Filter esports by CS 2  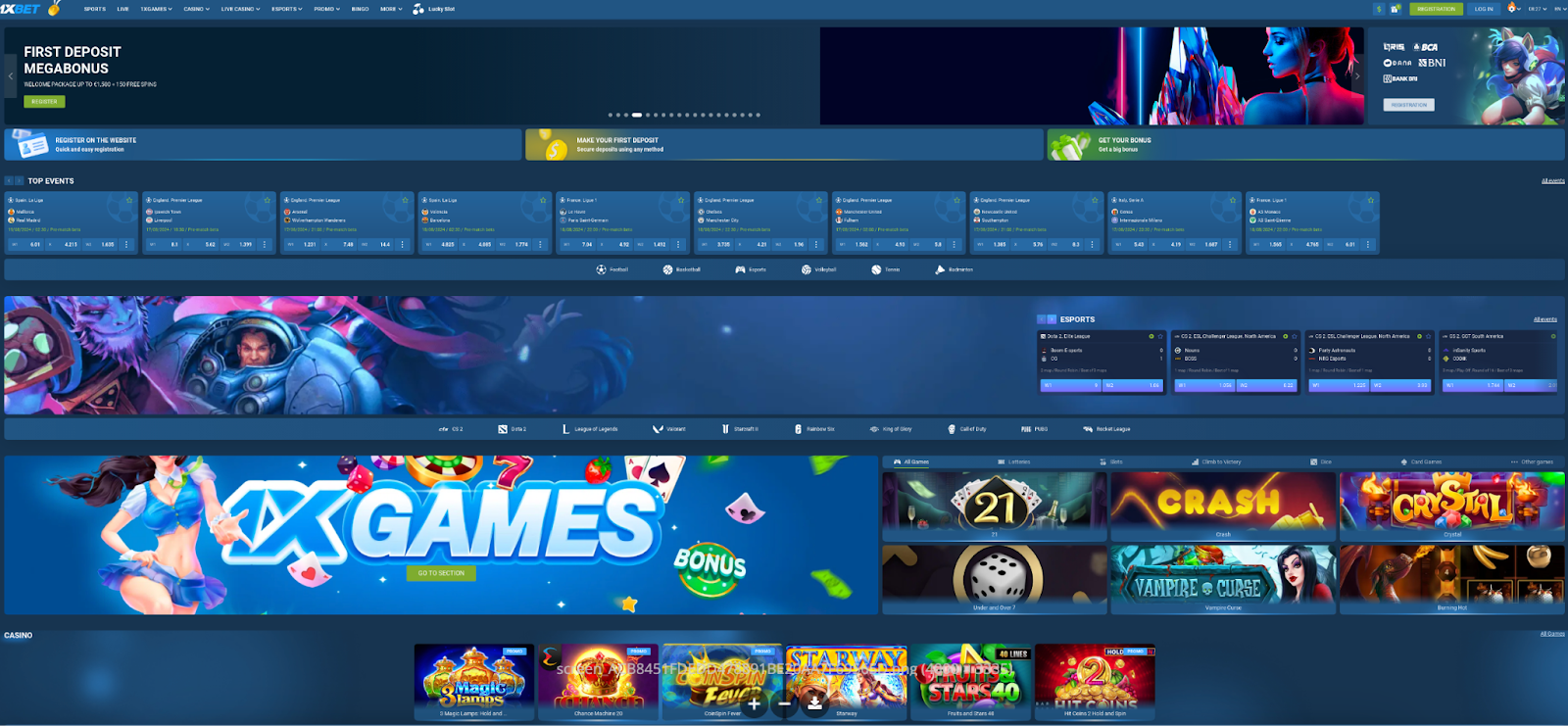451,429
